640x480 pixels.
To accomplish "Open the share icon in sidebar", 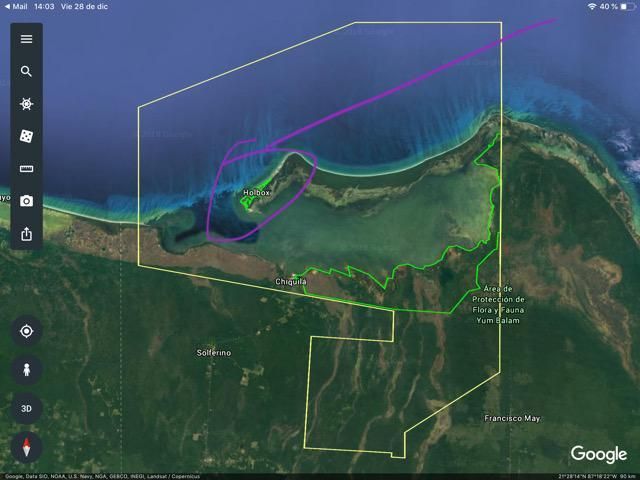I will [26, 234].
